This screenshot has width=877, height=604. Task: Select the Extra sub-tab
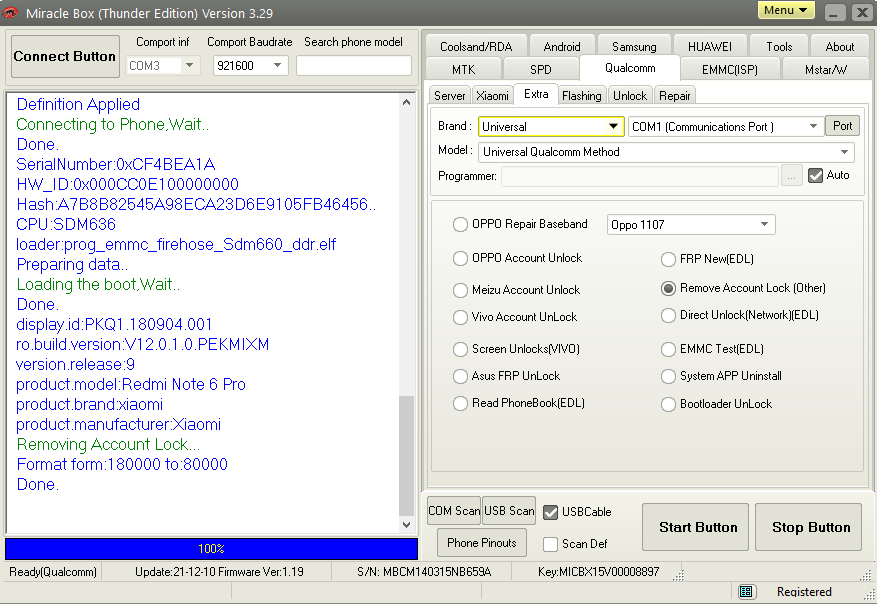(536, 94)
